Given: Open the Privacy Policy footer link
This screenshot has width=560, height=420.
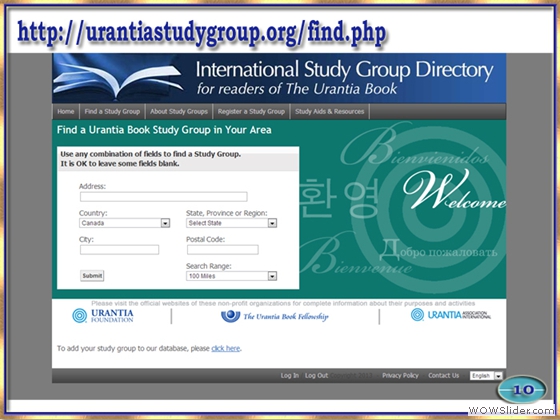Looking at the screenshot, I should coord(400,376).
